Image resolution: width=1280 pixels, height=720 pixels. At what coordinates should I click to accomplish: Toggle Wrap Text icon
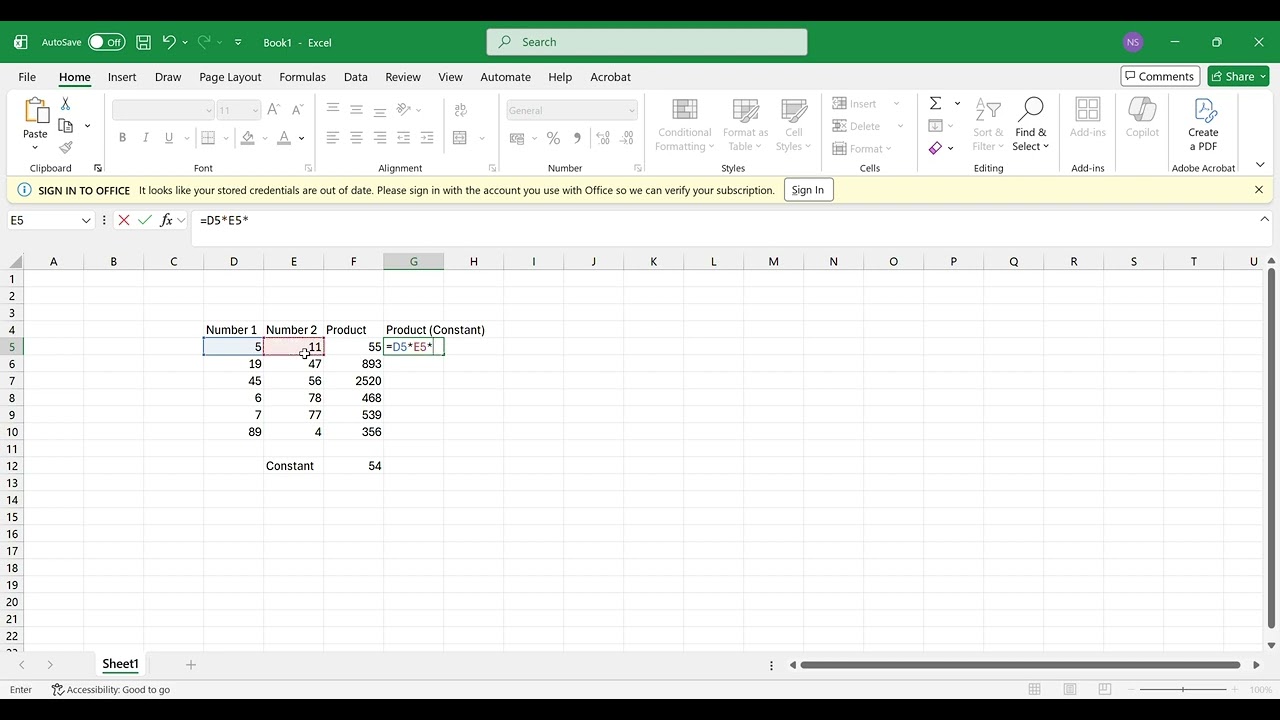pyautogui.click(x=461, y=110)
